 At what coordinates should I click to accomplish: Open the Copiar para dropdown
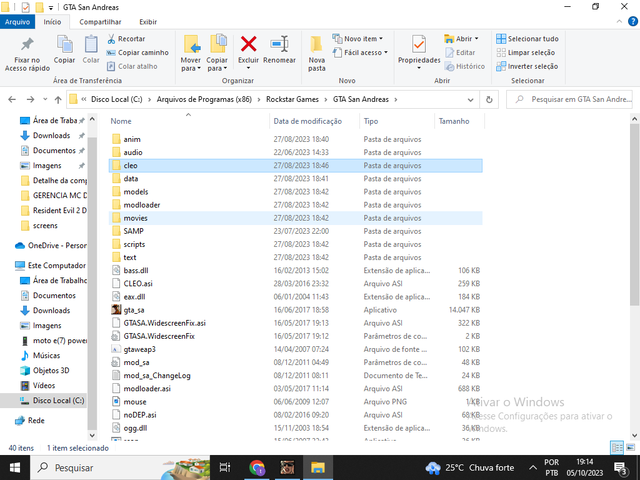217,64
